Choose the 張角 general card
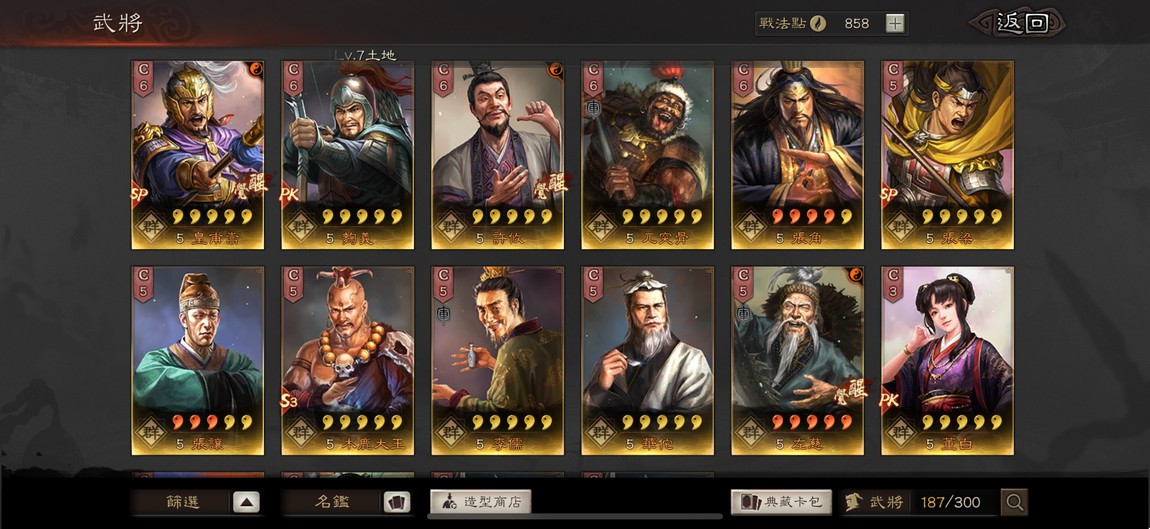 tap(797, 155)
